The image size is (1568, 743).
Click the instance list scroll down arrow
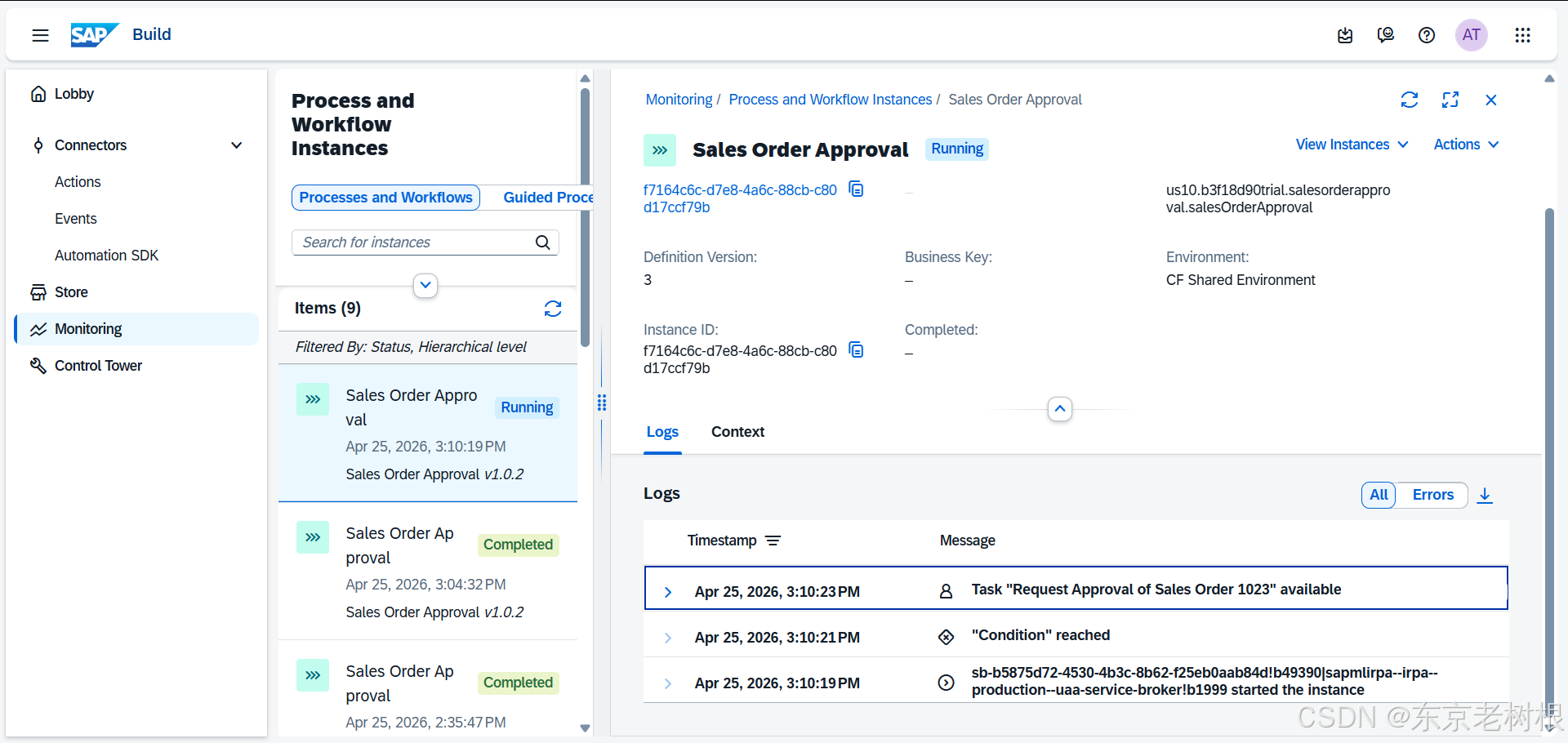point(585,728)
